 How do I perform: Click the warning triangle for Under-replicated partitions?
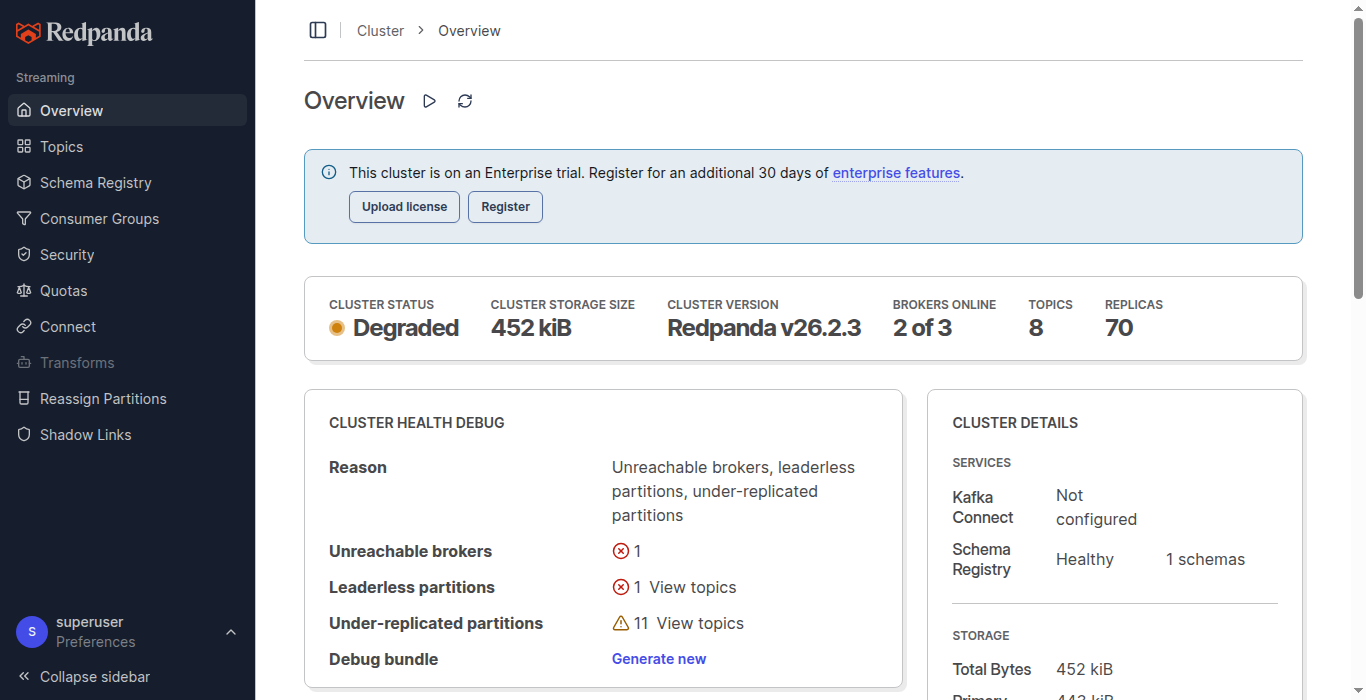click(620, 623)
